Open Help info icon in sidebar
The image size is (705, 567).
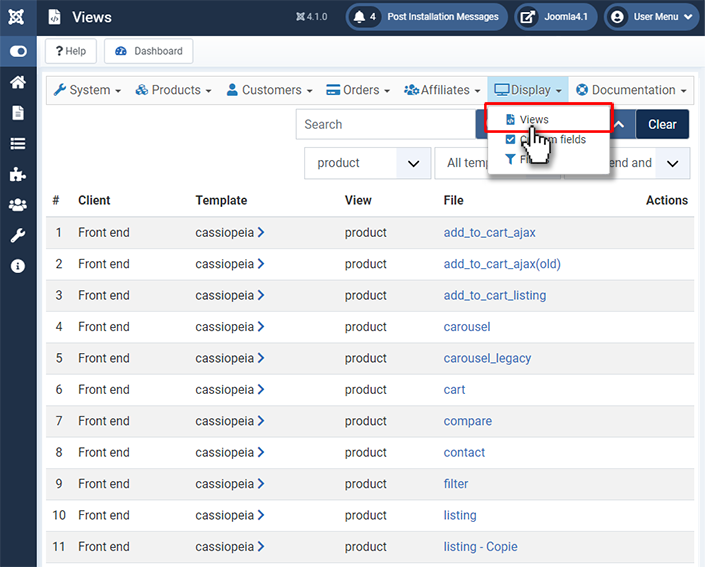click(18, 266)
